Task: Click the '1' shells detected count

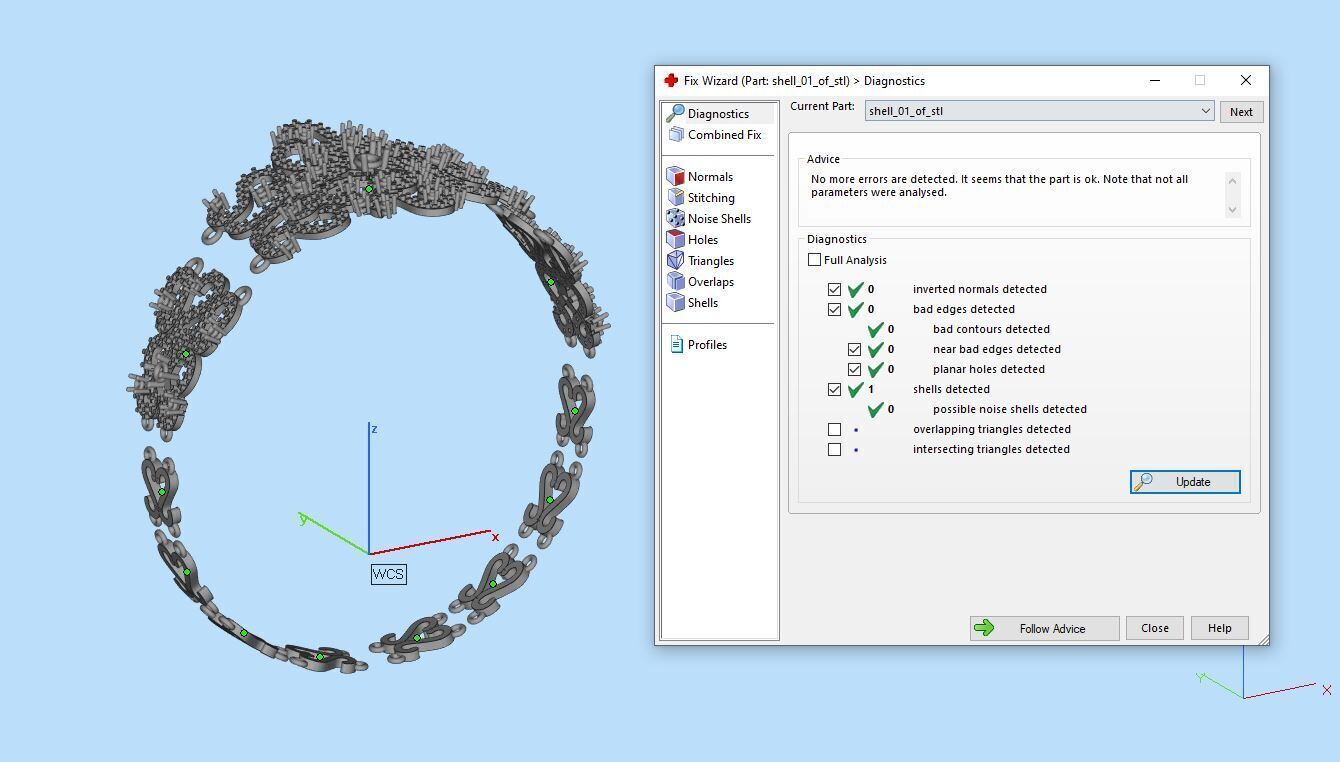Action: [x=871, y=389]
